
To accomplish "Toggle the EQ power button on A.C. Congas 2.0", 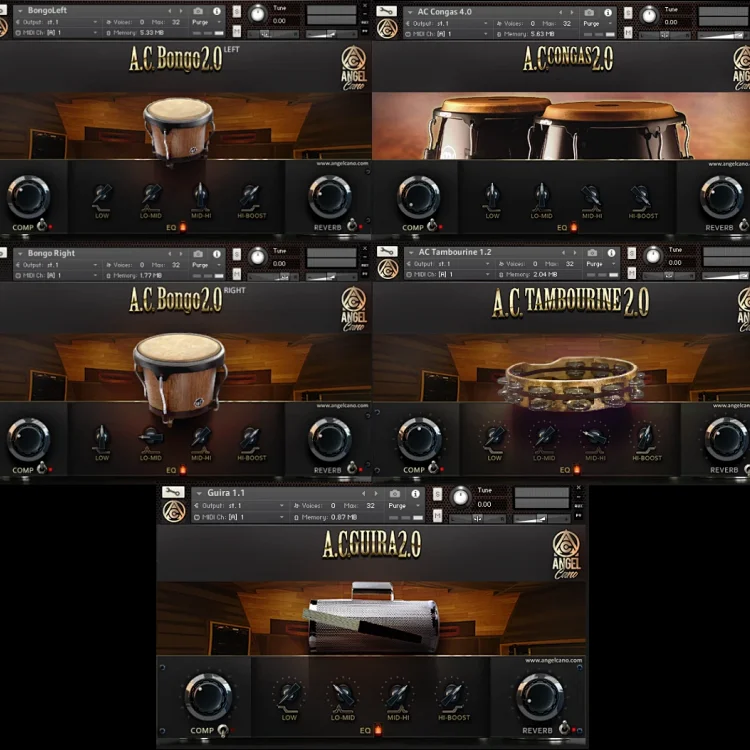I will (574, 227).
